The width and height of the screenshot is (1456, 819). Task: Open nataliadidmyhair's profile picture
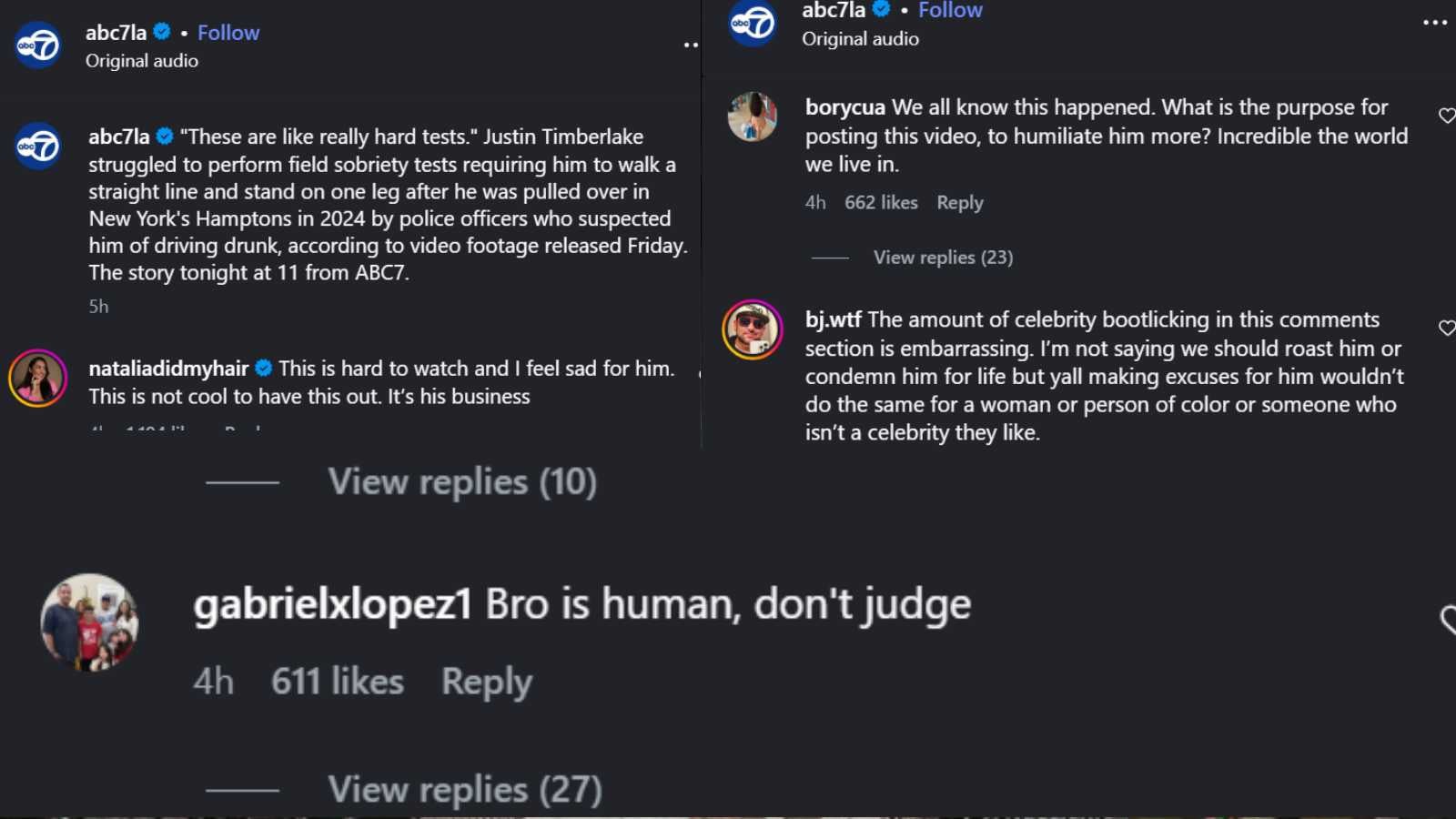point(38,378)
